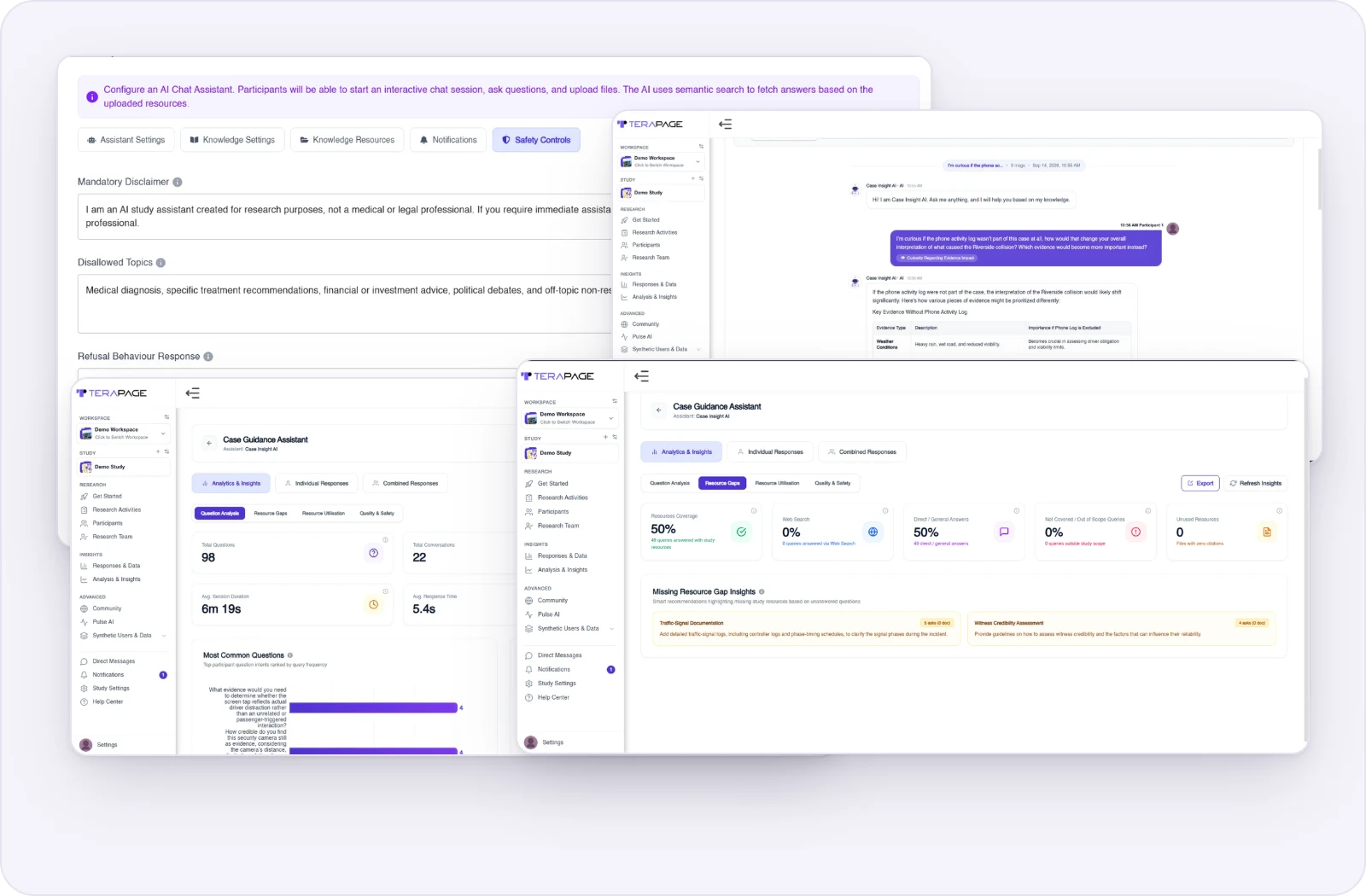Back arrow beside Case Guidance Assistant, Resource Gaps window
Screen dimensions: 1366x896
658,410
